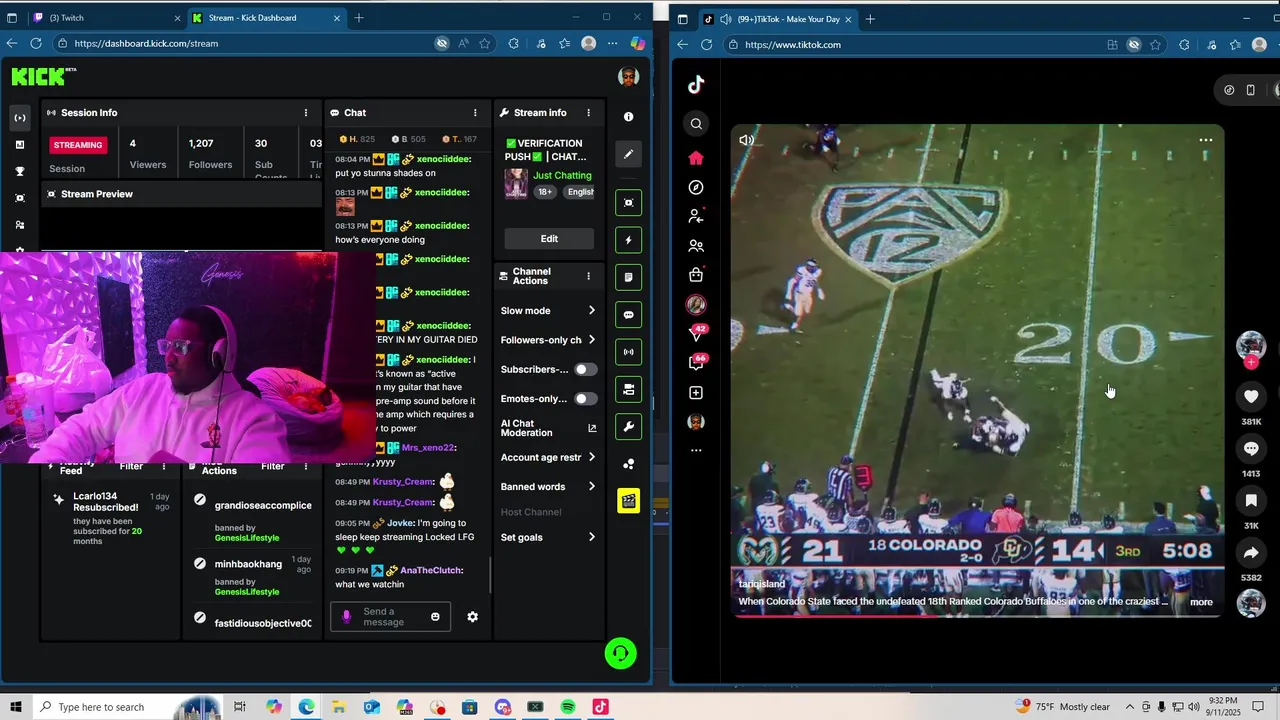Open new tab in Kick browser window

(359, 18)
